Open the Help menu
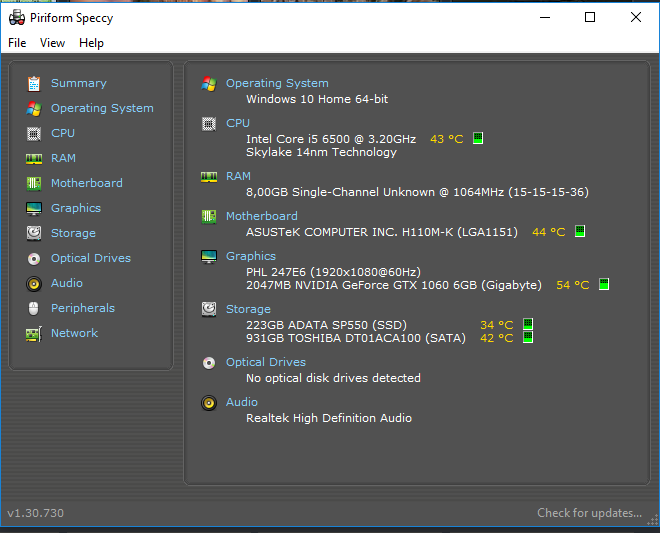 (x=91, y=43)
